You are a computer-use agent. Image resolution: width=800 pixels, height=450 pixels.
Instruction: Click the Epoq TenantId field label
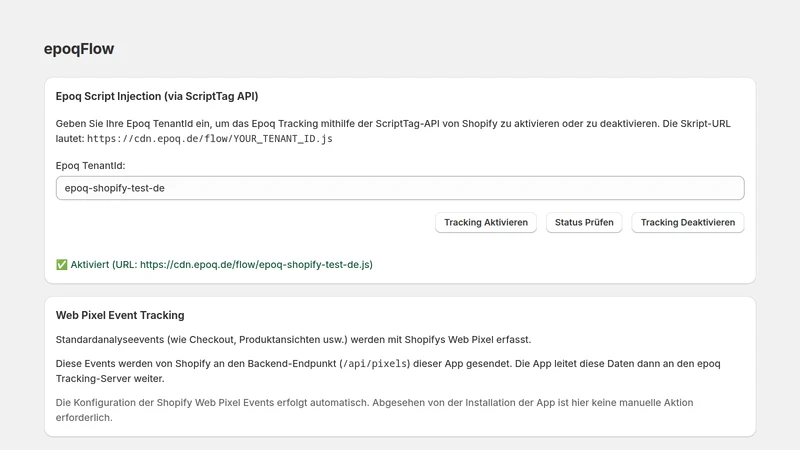(90, 166)
